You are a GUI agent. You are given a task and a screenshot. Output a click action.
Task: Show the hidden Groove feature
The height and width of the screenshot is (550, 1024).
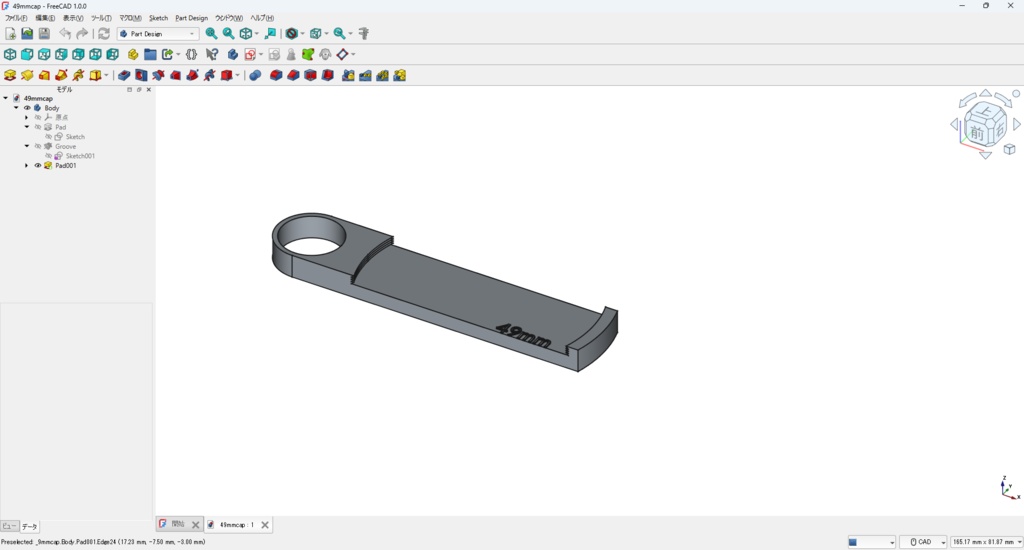tap(38, 146)
